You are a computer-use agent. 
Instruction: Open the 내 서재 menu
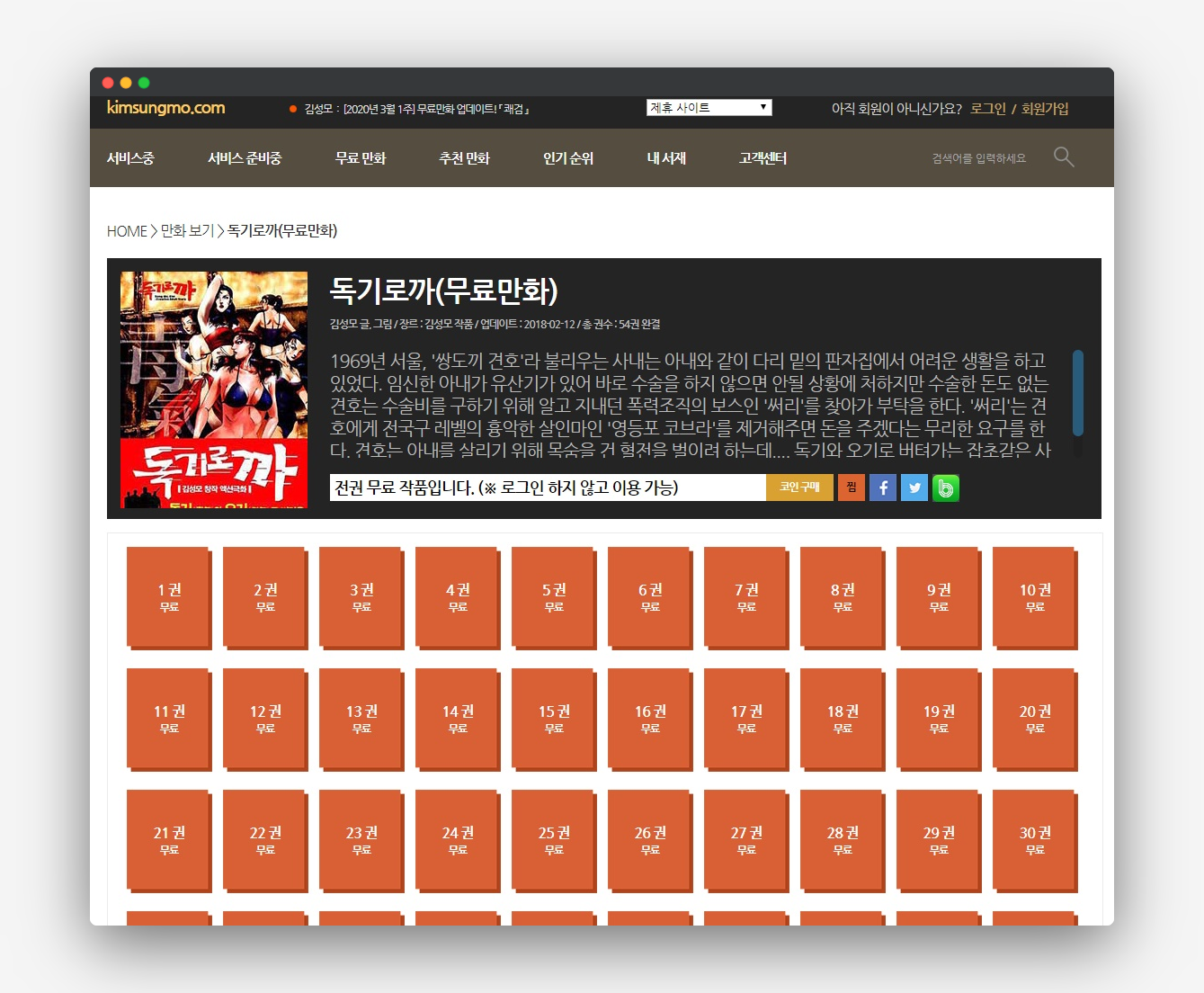(666, 158)
